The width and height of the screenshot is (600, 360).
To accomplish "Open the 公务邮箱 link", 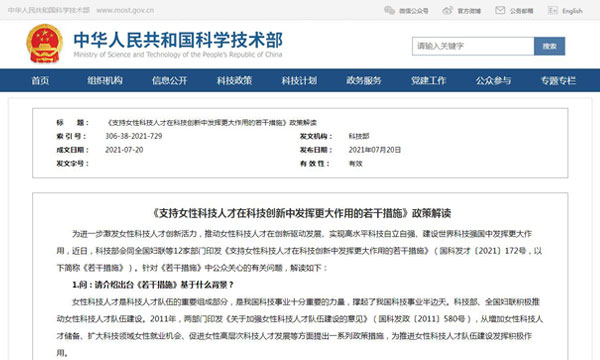I will point(522,11).
